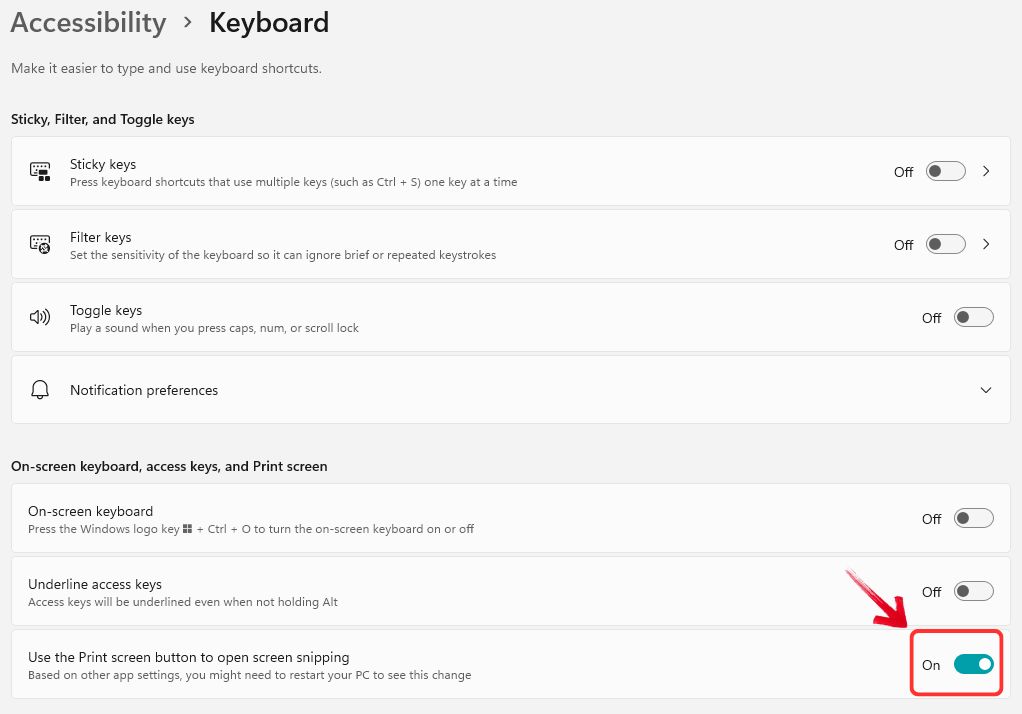Click the Filter keys keyboard icon

tap(40, 243)
